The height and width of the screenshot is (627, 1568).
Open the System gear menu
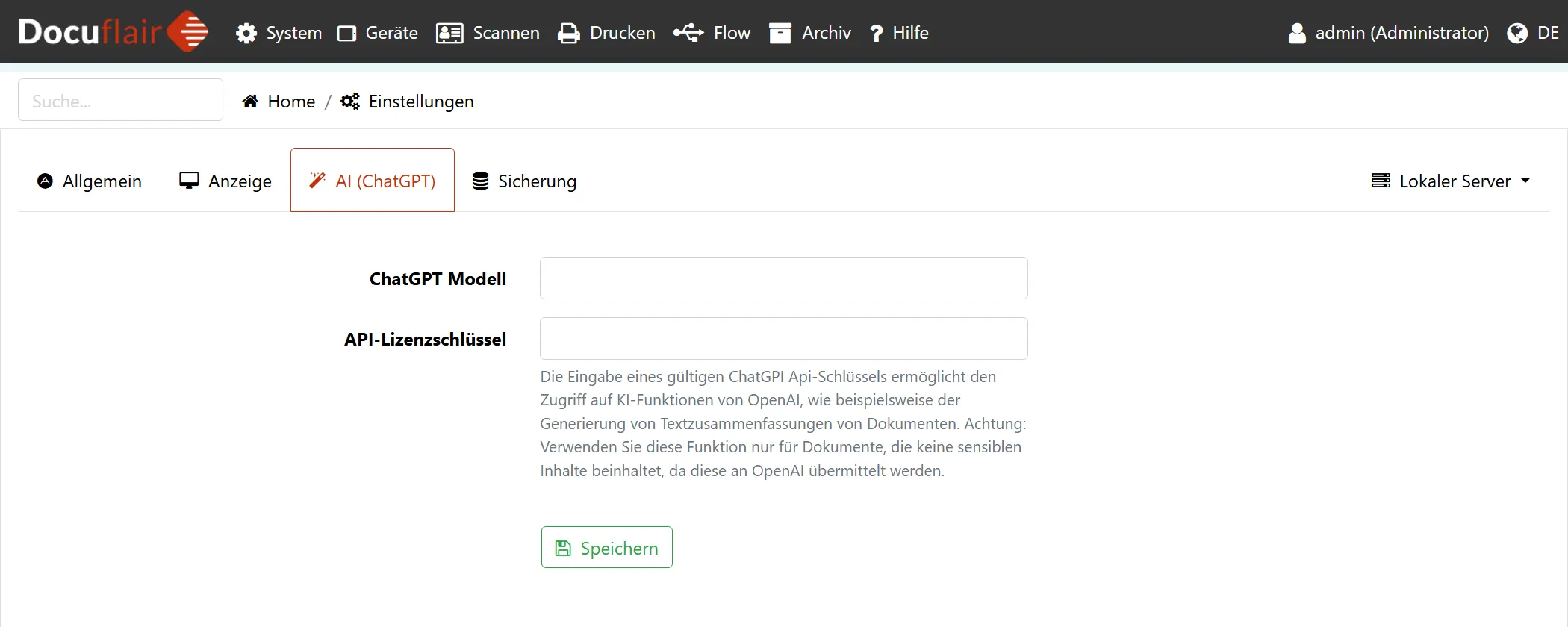(x=279, y=33)
